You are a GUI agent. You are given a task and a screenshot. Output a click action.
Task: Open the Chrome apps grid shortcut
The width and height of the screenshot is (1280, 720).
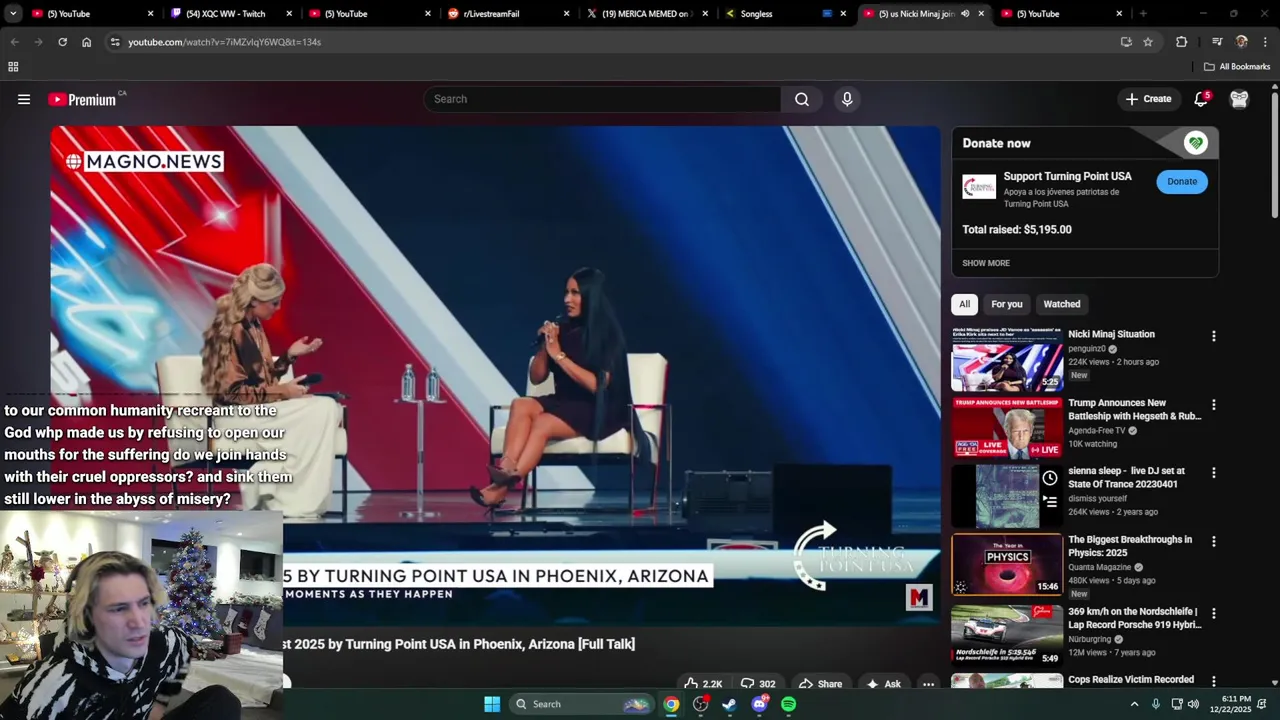(13, 67)
